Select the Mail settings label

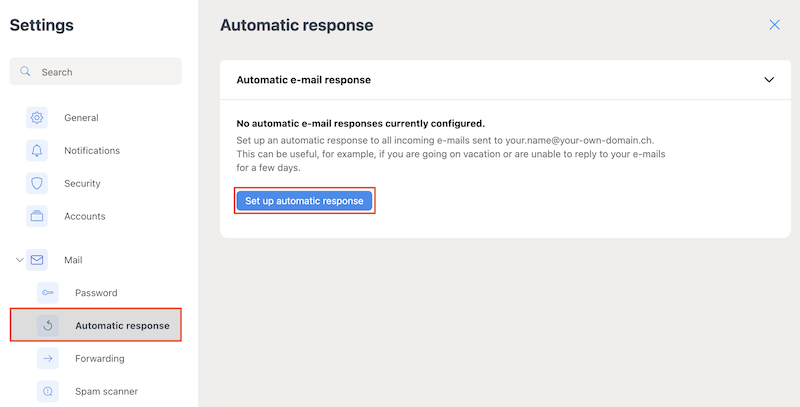coord(73,260)
